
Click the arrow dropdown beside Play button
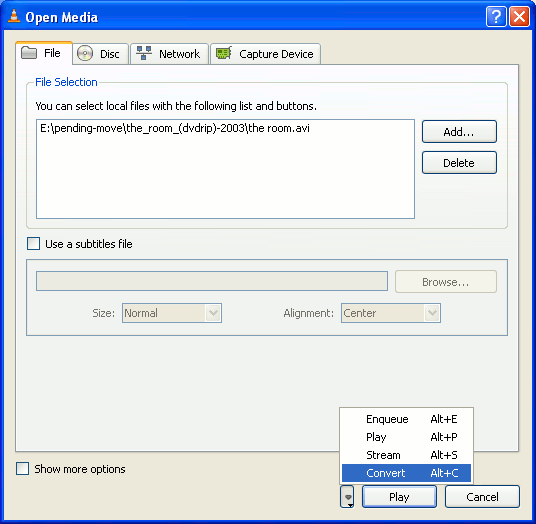[347, 497]
